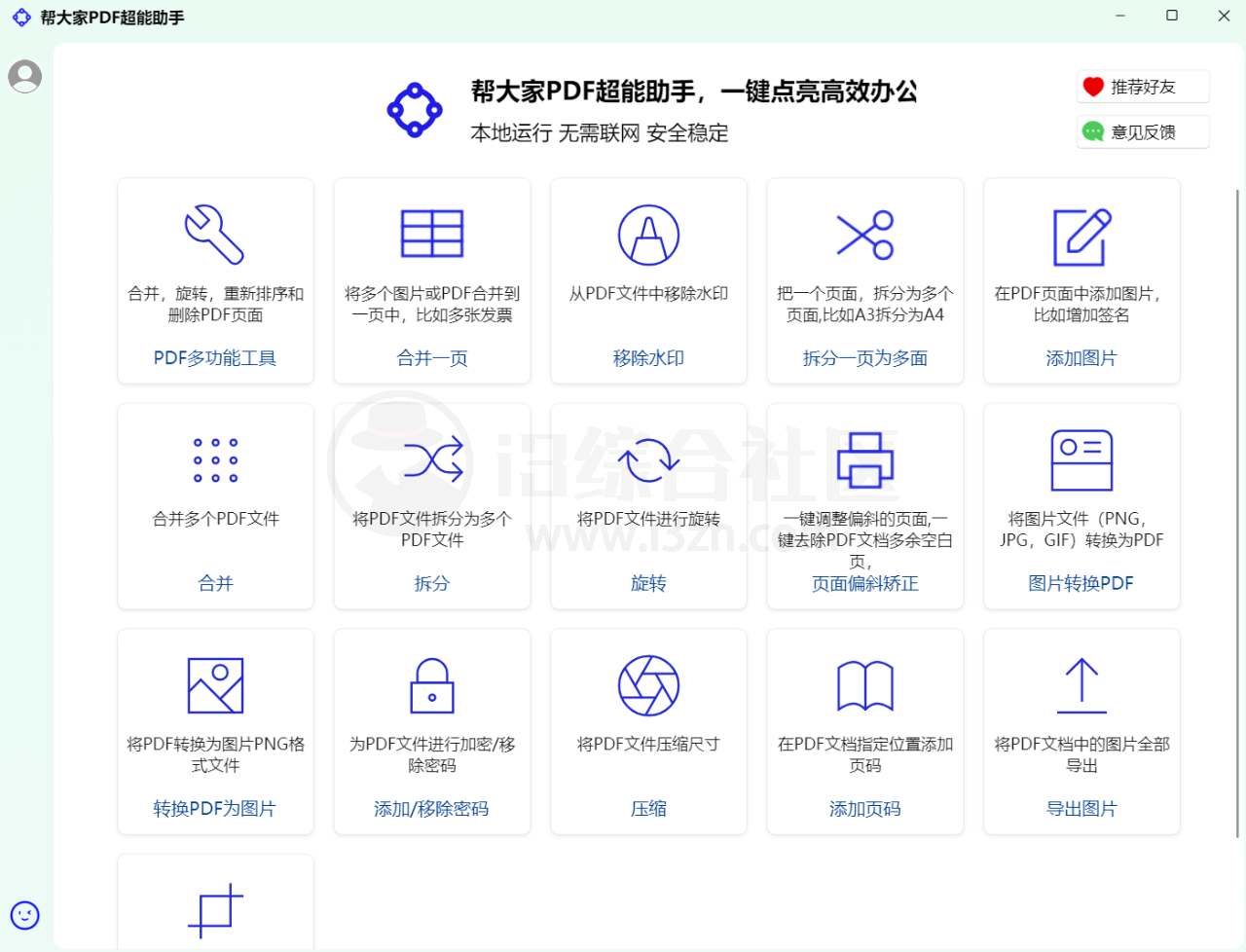This screenshot has width=1246, height=952.
Task: Click the 推荐好友 button
Action: coord(1143,87)
